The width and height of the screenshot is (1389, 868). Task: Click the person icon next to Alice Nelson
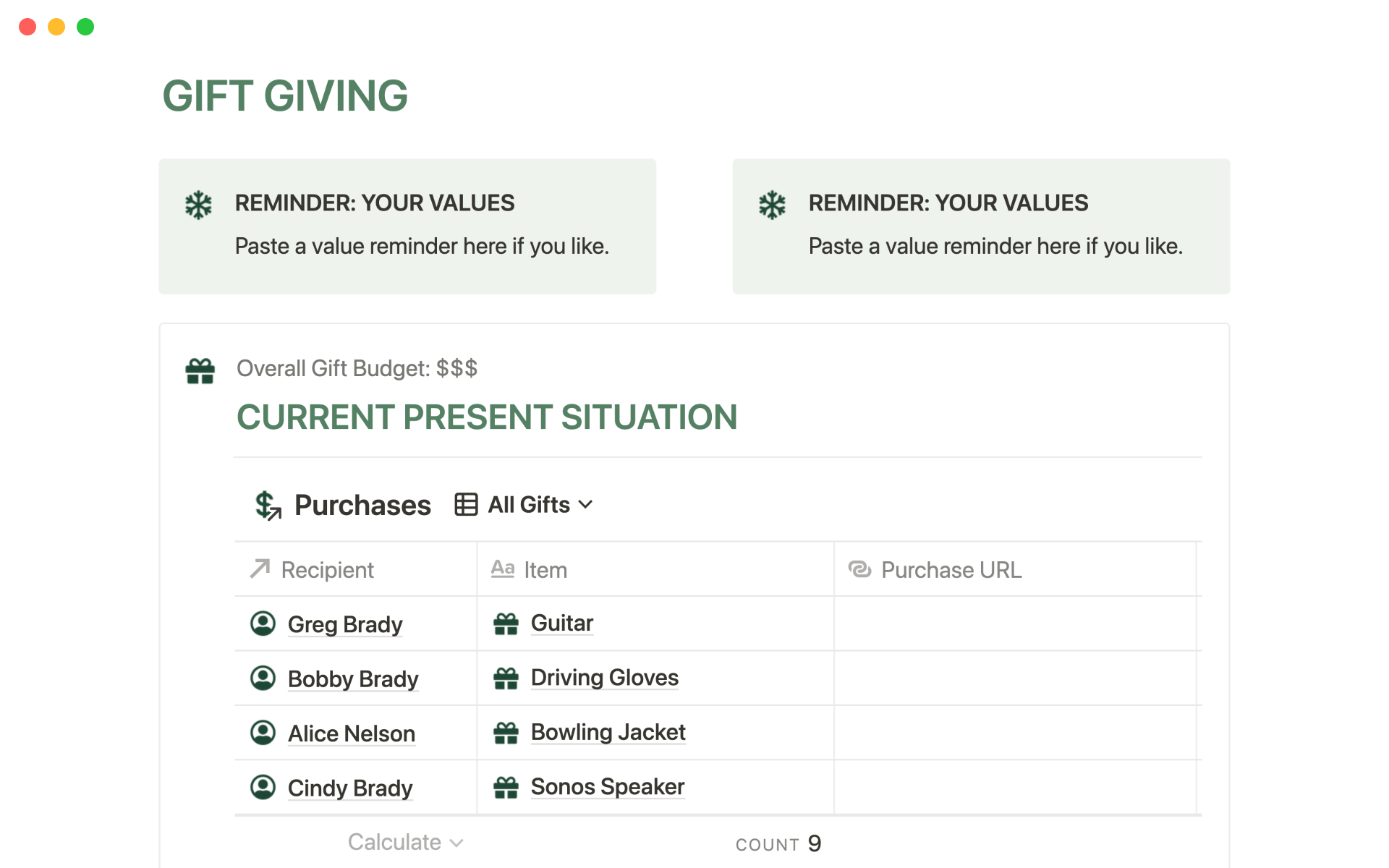(x=263, y=733)
